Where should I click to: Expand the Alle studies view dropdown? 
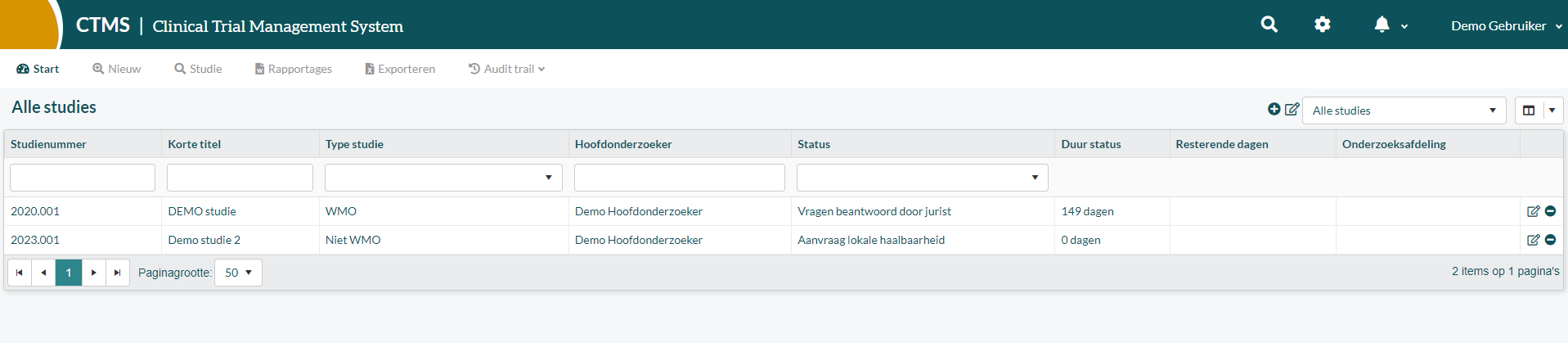[1404, 111]
